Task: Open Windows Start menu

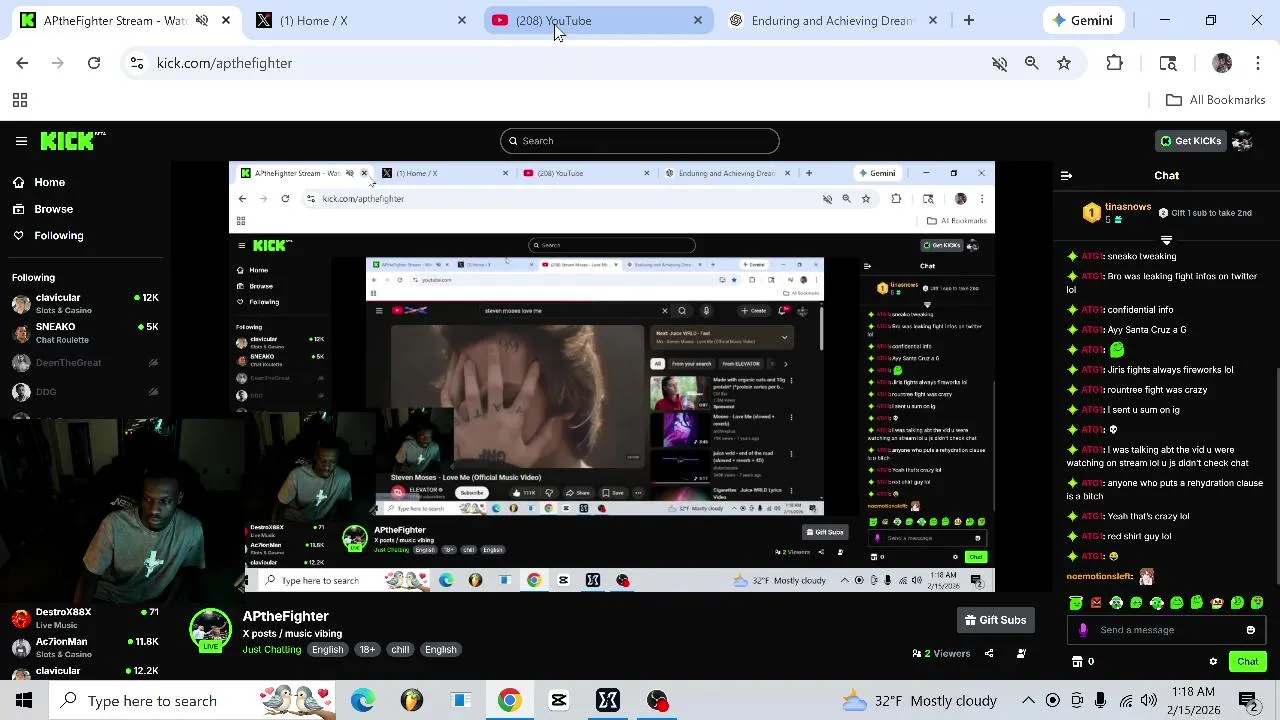Action: click(24, 700)
